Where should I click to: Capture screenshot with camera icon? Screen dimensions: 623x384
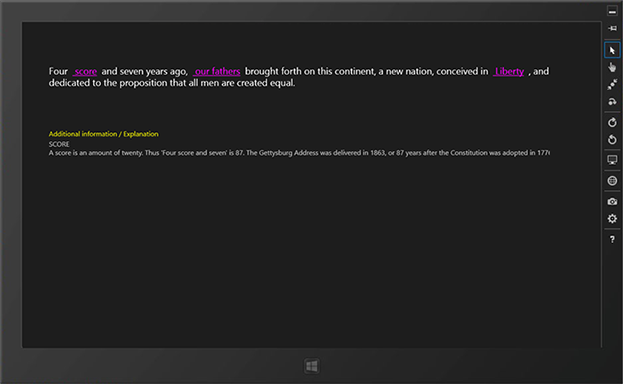612,202
